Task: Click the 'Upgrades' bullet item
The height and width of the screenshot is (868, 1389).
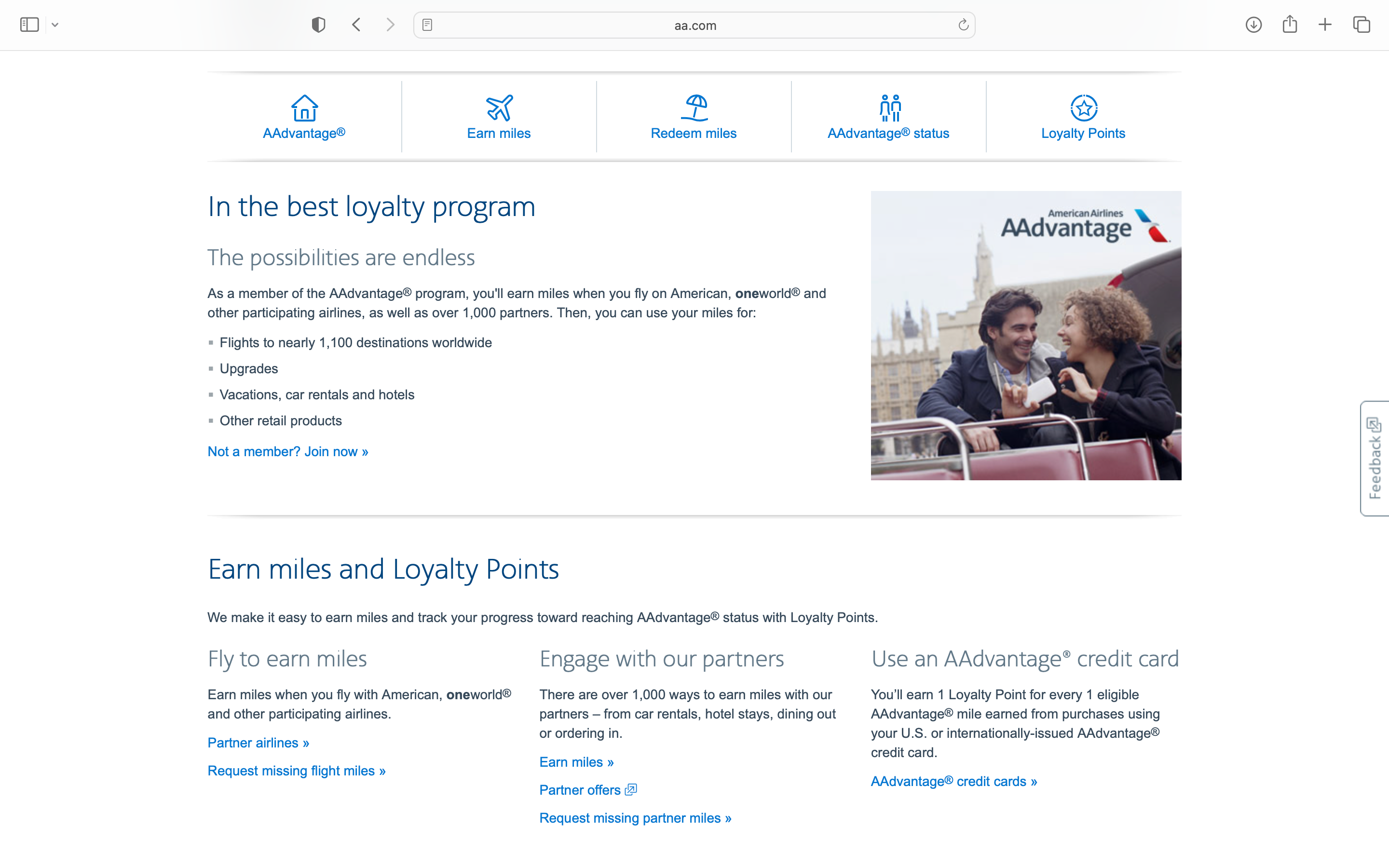Action: click(x=248, y=368)
